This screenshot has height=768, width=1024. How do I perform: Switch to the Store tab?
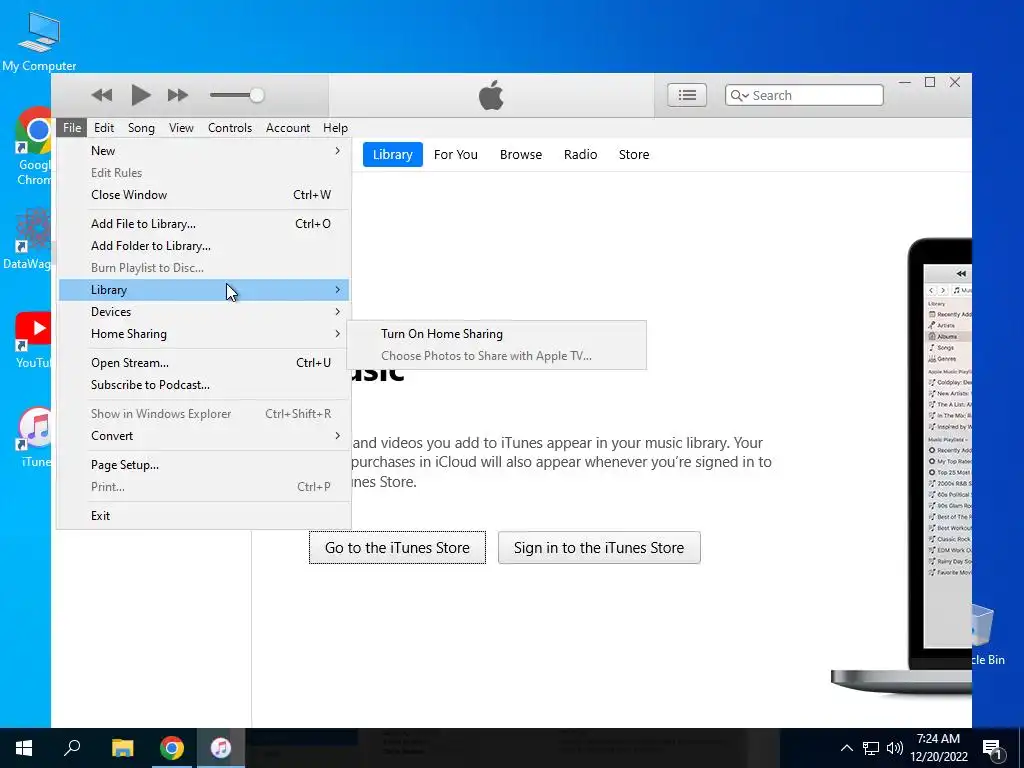coord(634,155)
